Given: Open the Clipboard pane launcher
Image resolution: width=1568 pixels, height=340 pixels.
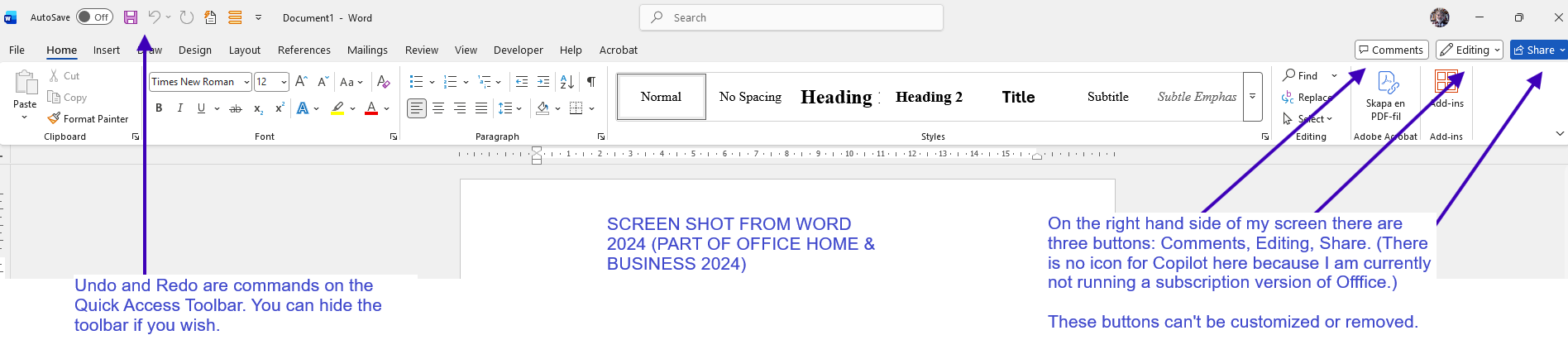Looking at the screenshot, I should click(x=136, y=136).
